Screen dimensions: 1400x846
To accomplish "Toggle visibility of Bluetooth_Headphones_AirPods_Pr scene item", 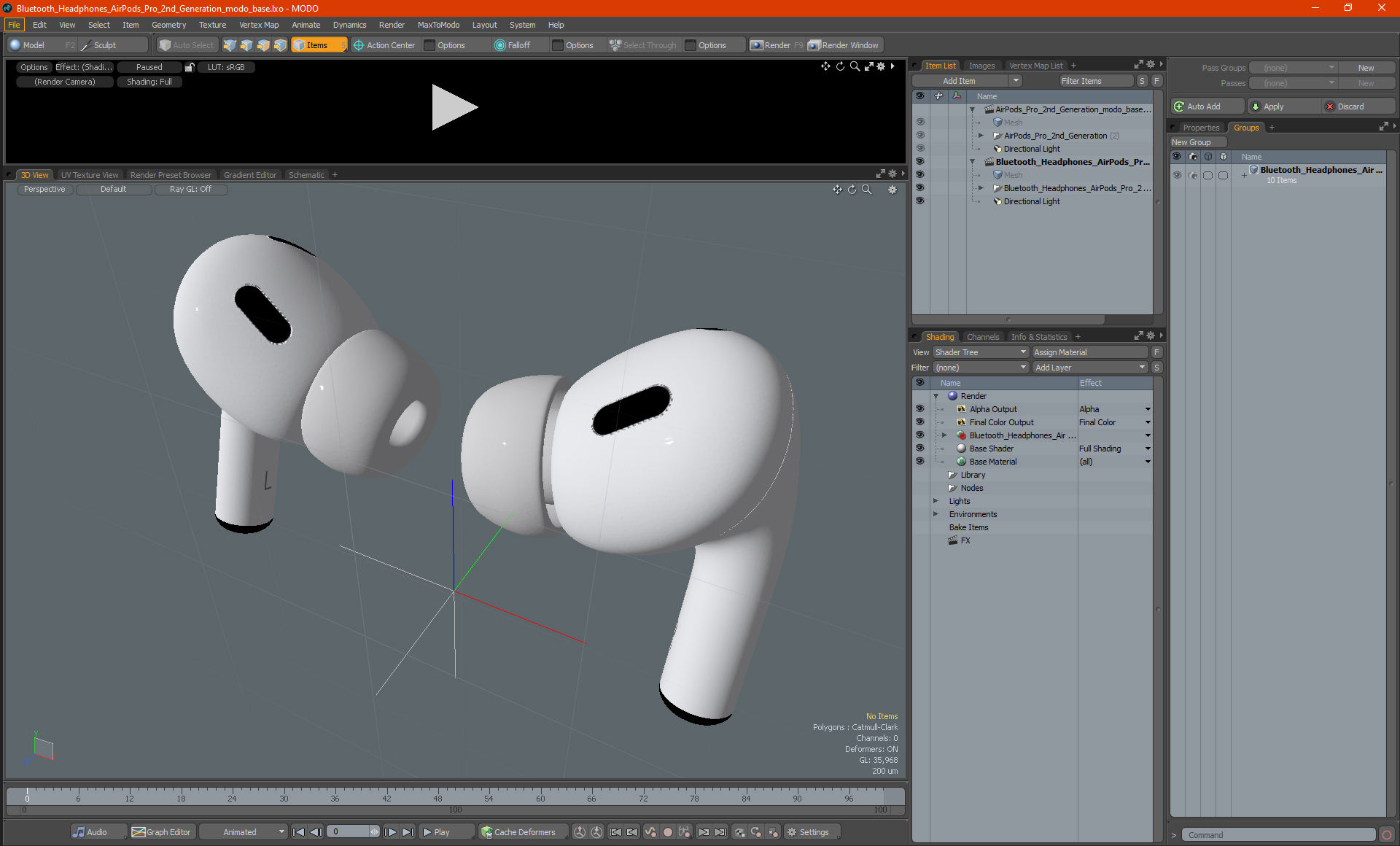I will point(919,162).
